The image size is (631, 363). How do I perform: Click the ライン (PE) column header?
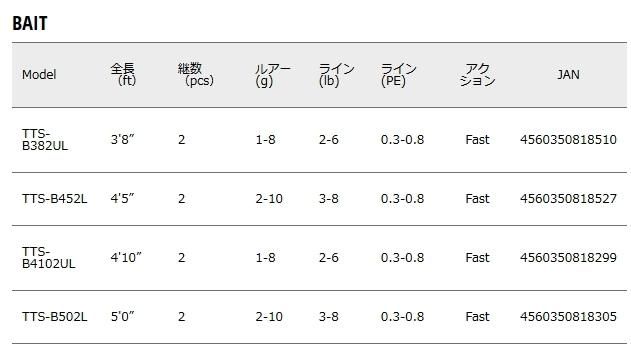[x=398, y=75]
